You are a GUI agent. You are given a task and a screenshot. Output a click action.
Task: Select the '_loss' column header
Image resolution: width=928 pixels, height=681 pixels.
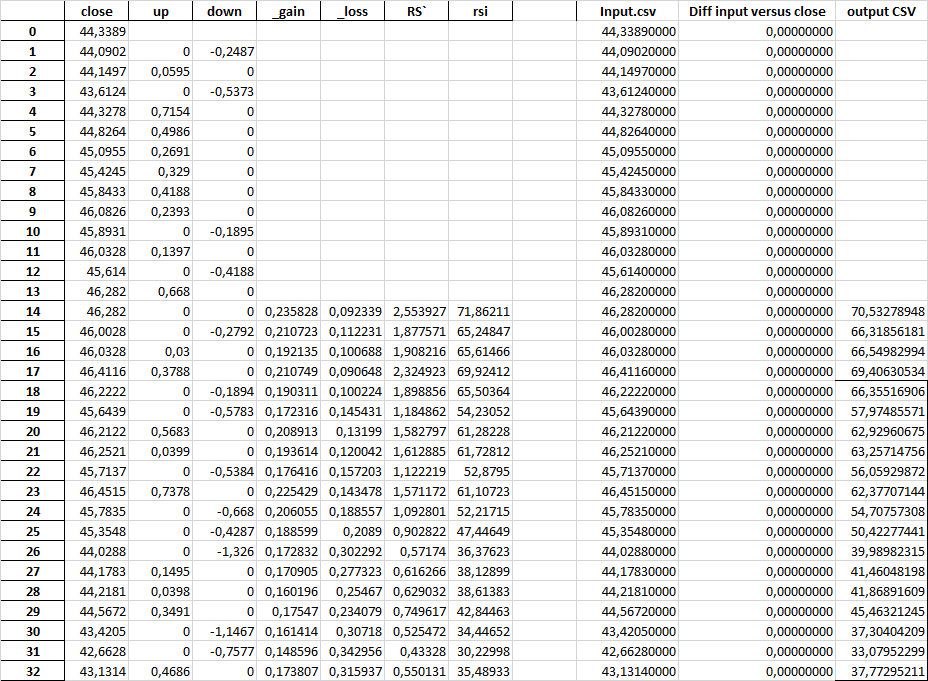pyautogui.click(x=352, y=11)
